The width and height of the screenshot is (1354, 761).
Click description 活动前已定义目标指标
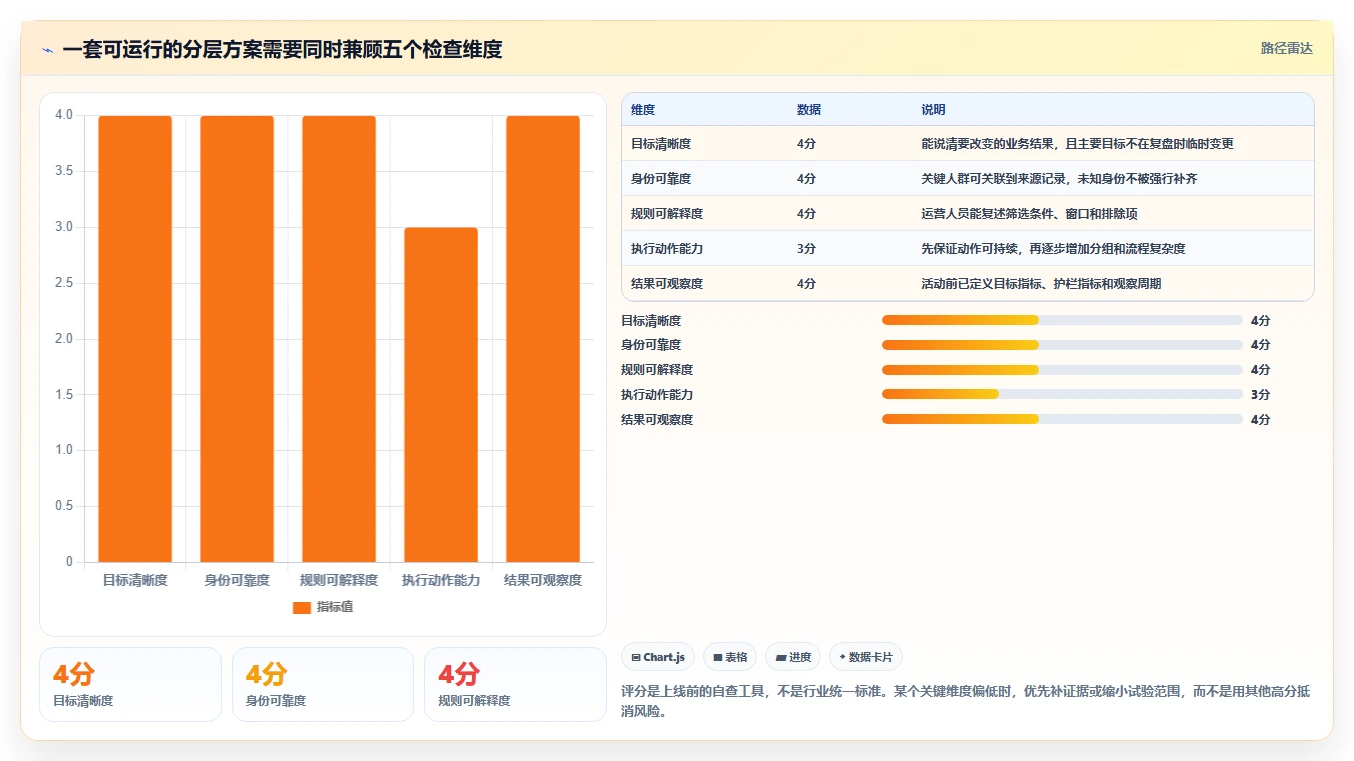pos(1041,284)
